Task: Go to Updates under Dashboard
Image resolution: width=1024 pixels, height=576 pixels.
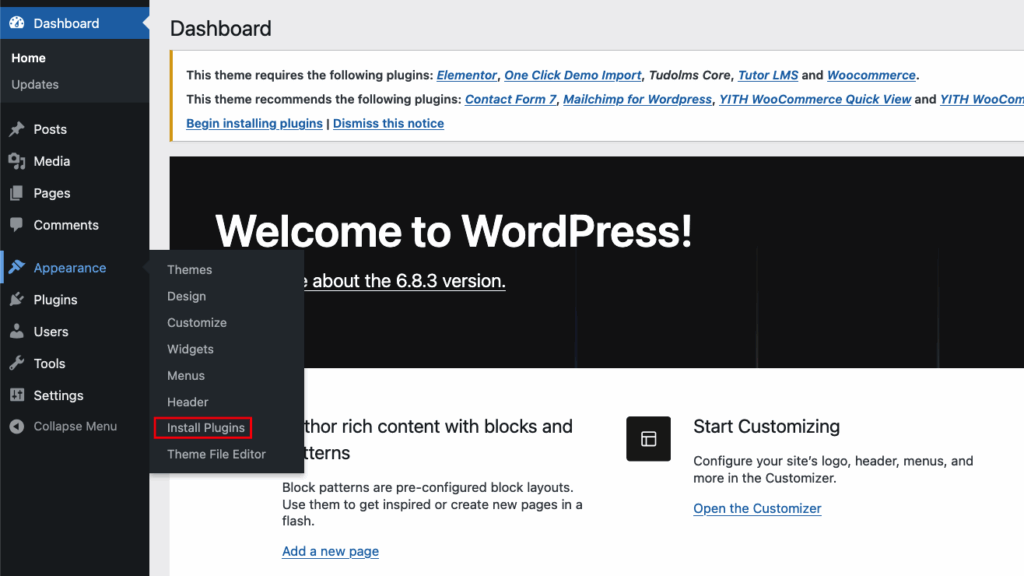Action: click(x=35, y=85)
